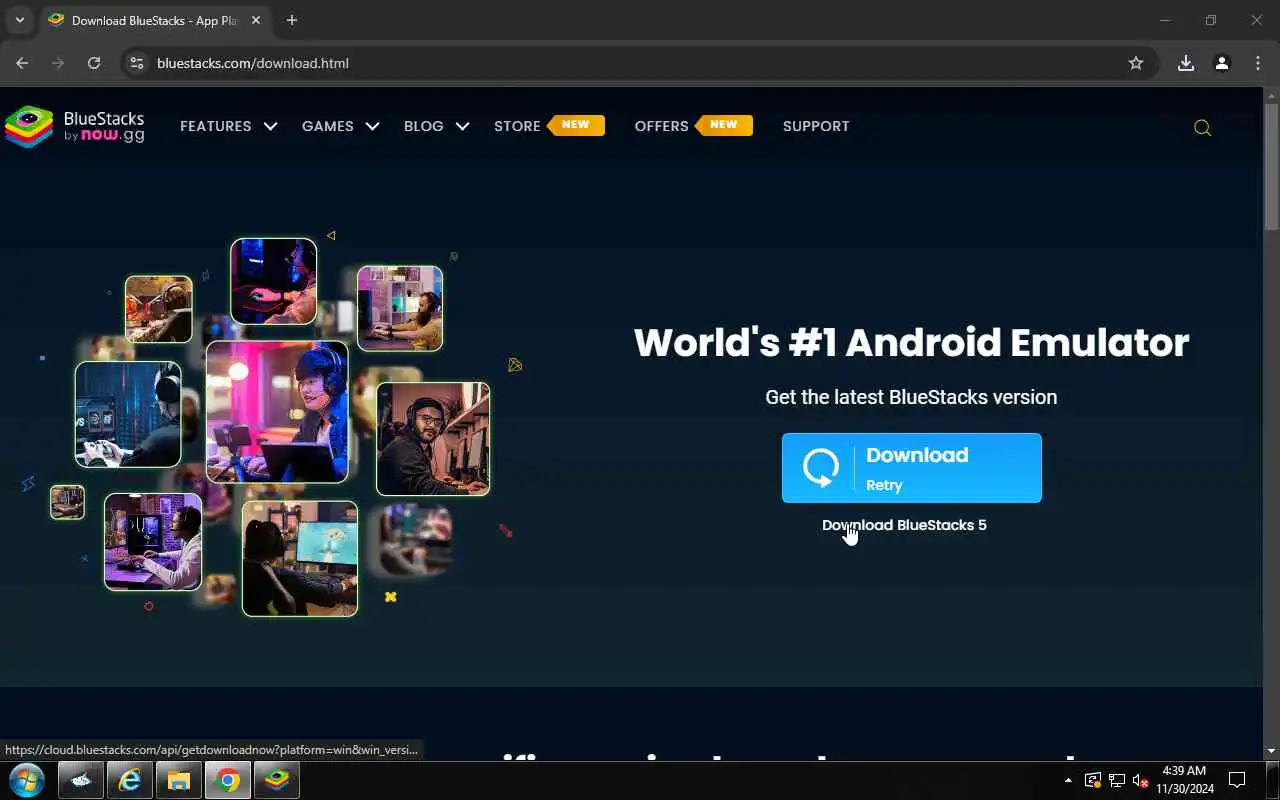Expand the BLOG menu

pyautogui.click(x=436, y=126)
